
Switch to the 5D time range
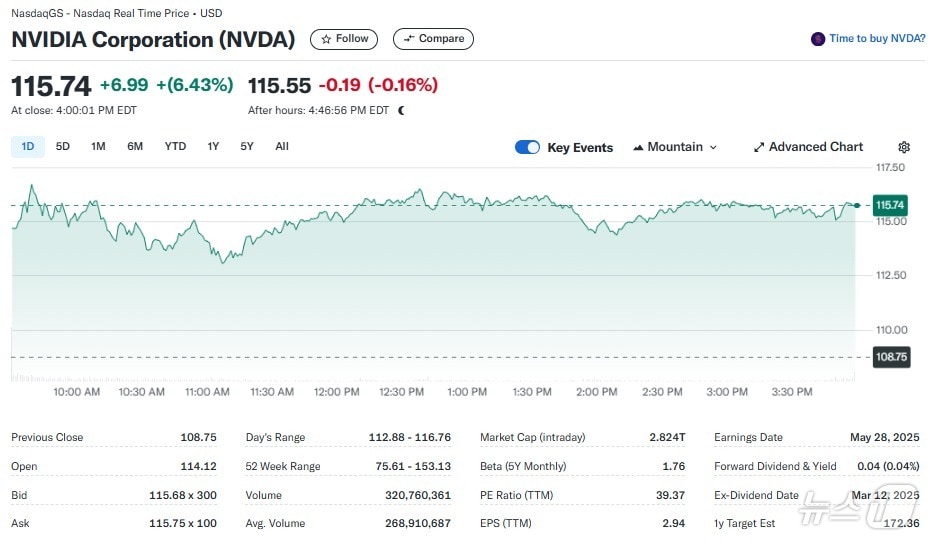pos(63,147)
